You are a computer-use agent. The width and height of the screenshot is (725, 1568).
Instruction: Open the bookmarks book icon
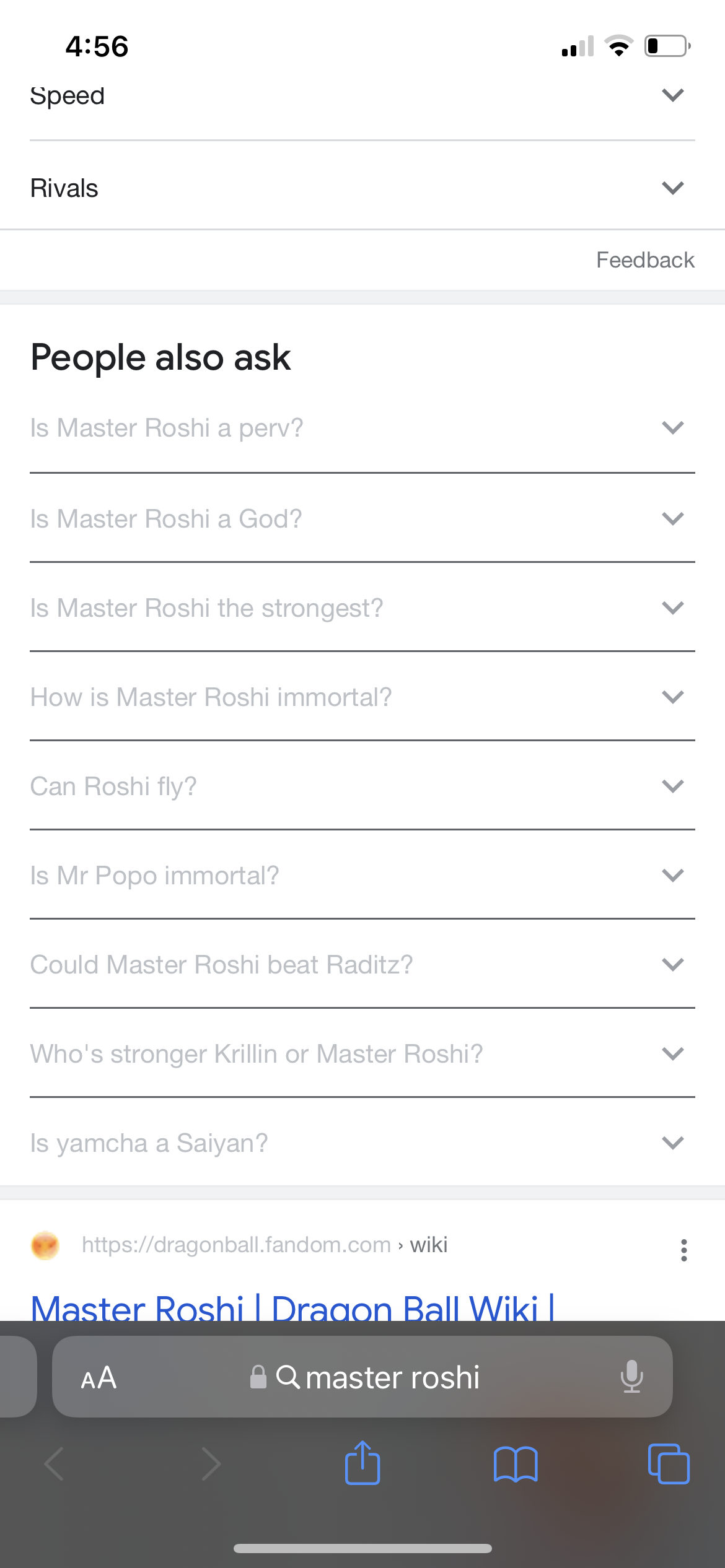click(516, 1464)
